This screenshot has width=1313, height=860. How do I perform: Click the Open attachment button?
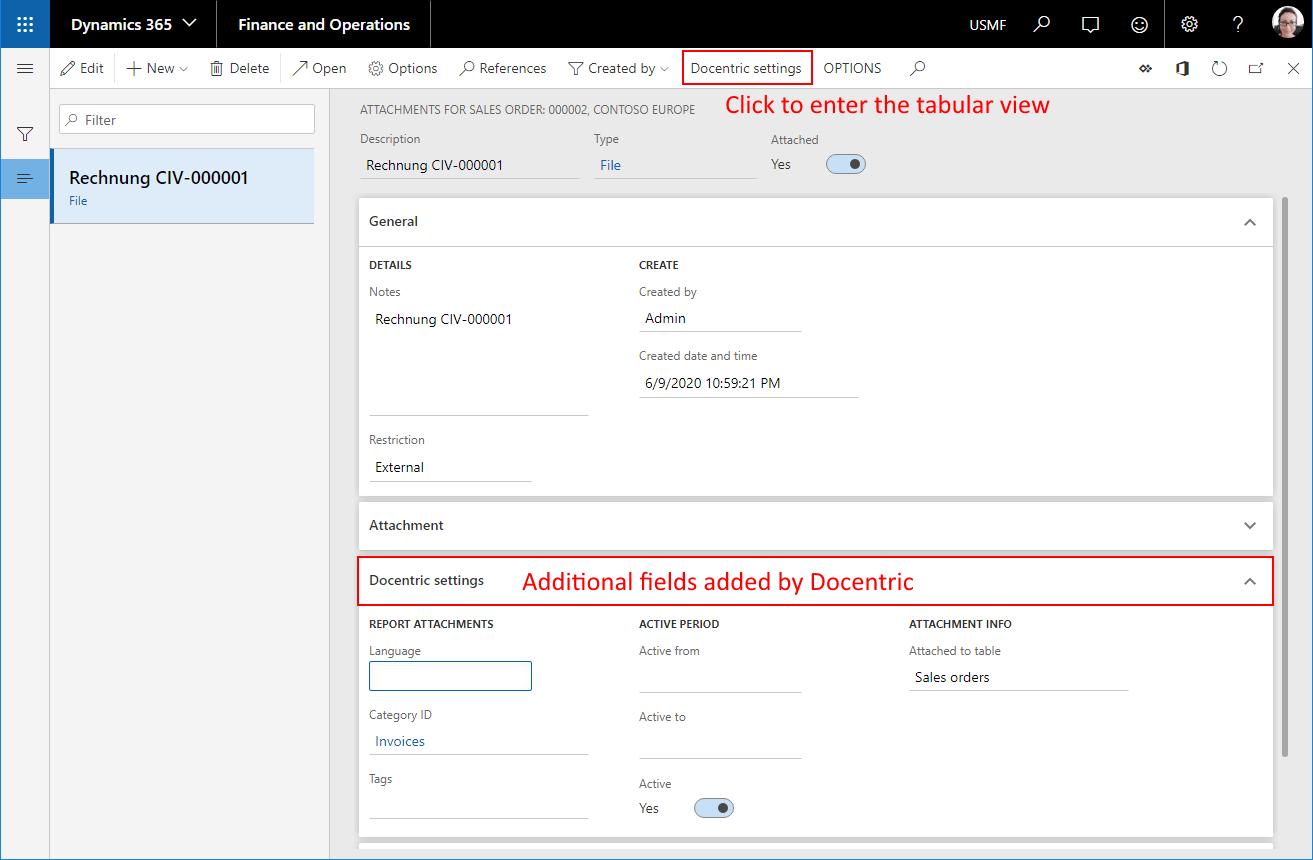(x=319, y=68)
